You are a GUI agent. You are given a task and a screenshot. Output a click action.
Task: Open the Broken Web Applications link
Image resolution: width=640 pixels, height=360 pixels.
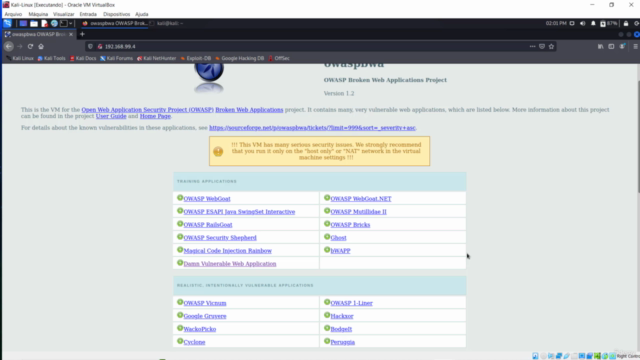point(249,110)
